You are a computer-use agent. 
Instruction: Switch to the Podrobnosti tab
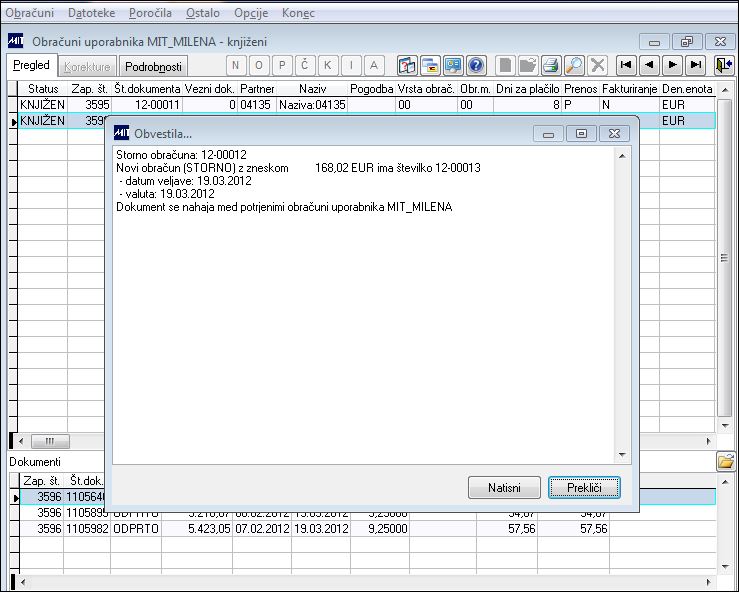[153, 67]
